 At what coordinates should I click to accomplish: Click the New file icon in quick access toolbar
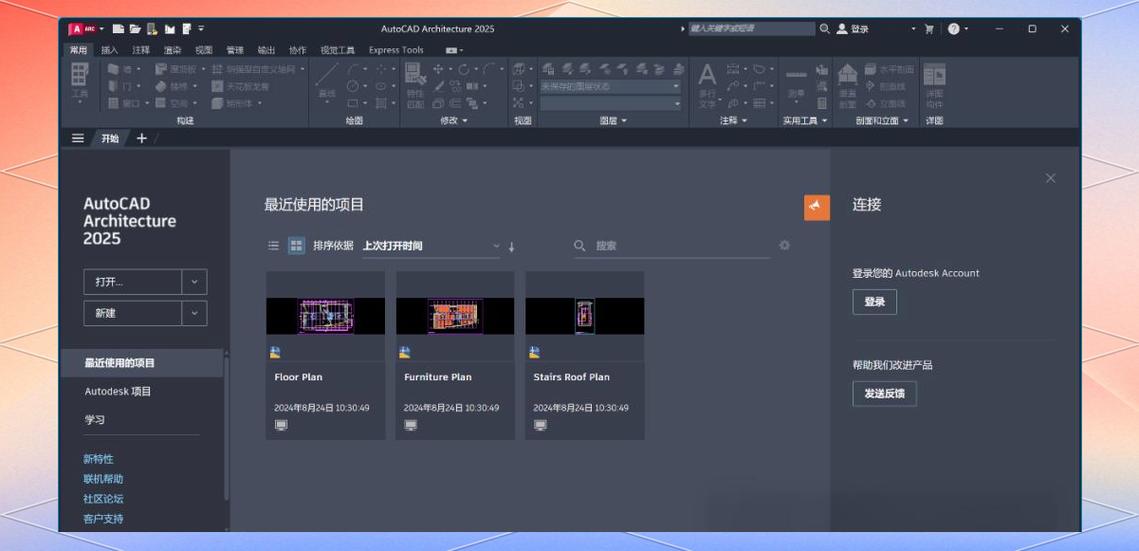(118, 29)
